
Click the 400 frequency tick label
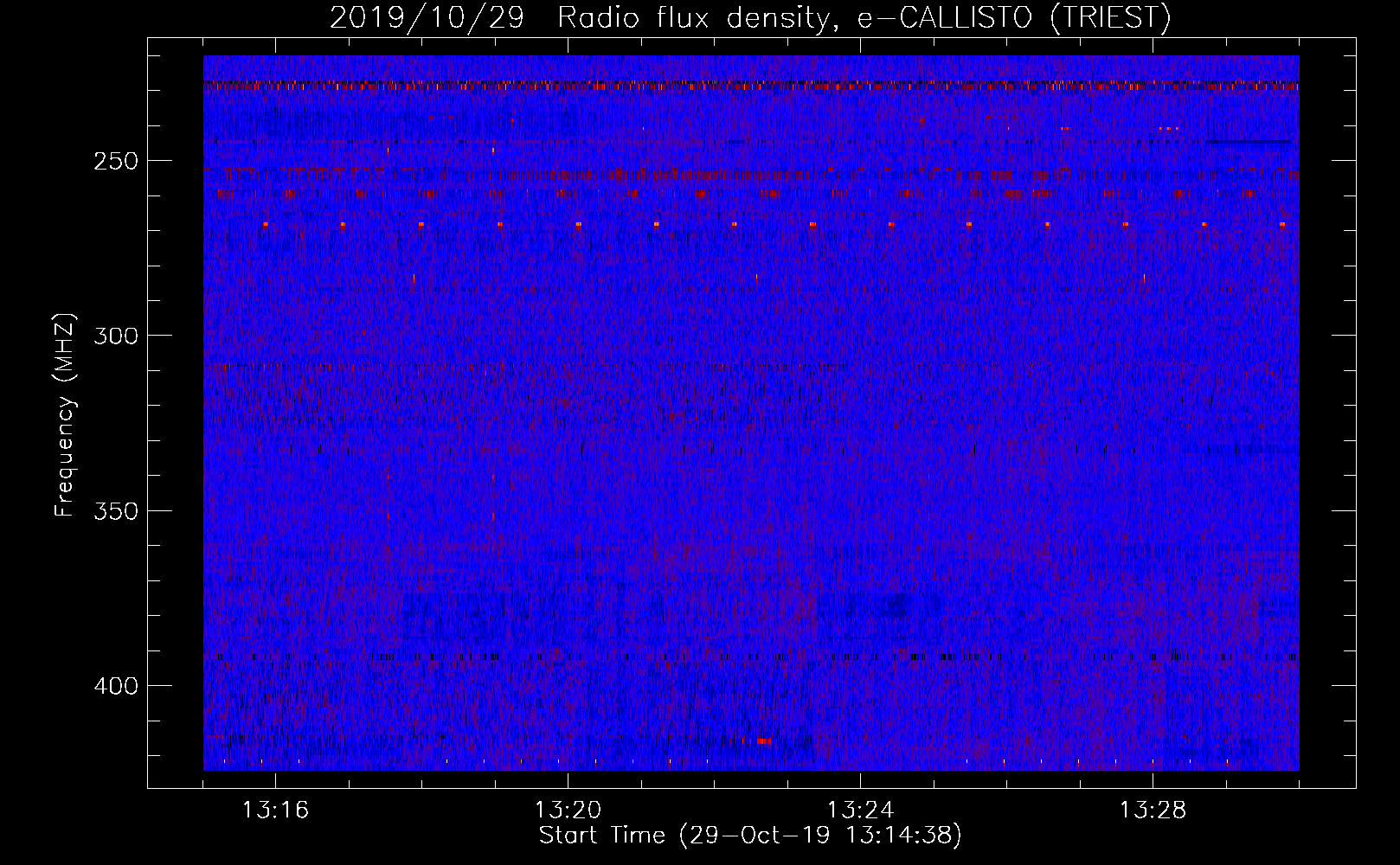pyautogui.click(x=116, y=687)
